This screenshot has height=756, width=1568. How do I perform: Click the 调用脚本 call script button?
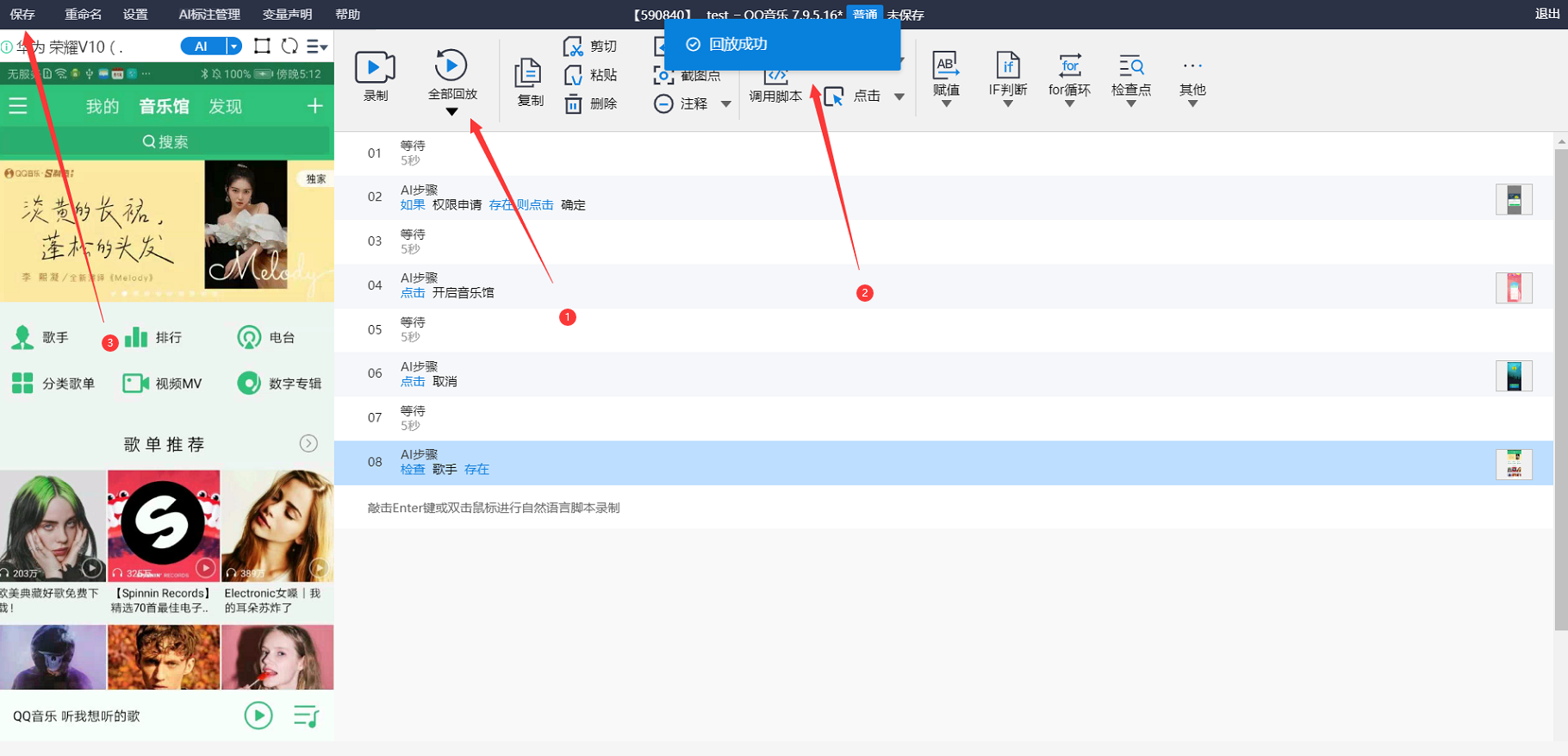point(775,86)
